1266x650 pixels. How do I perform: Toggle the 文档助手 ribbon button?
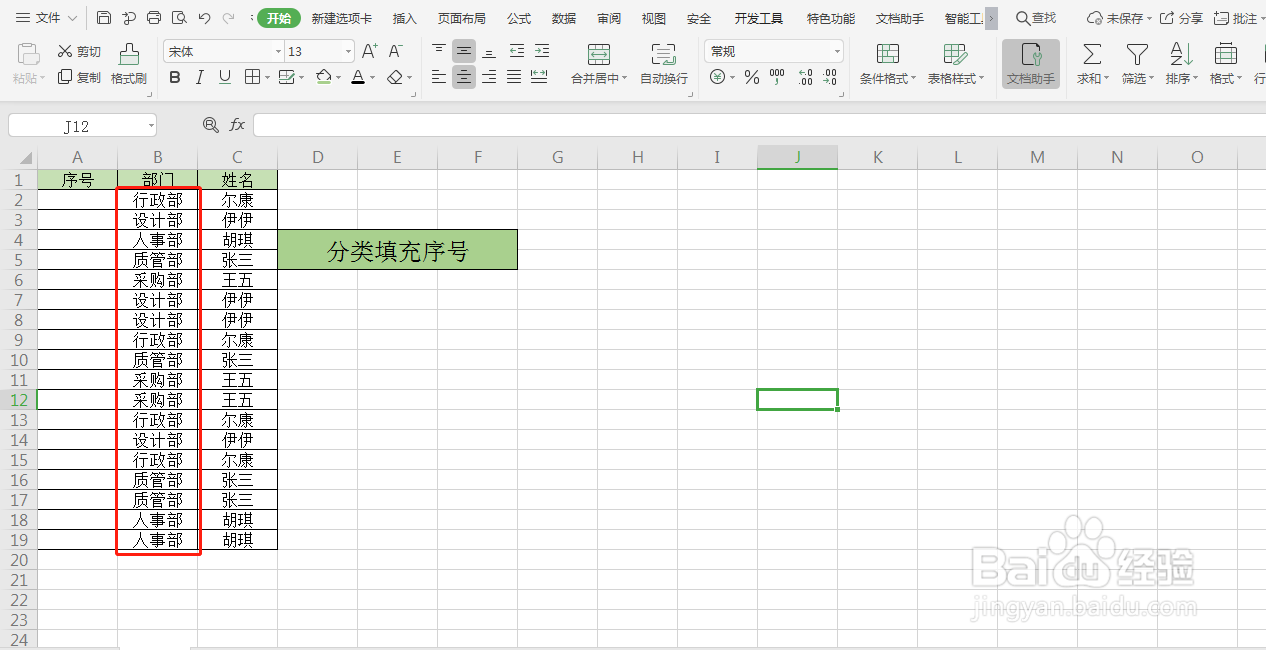1031,64
